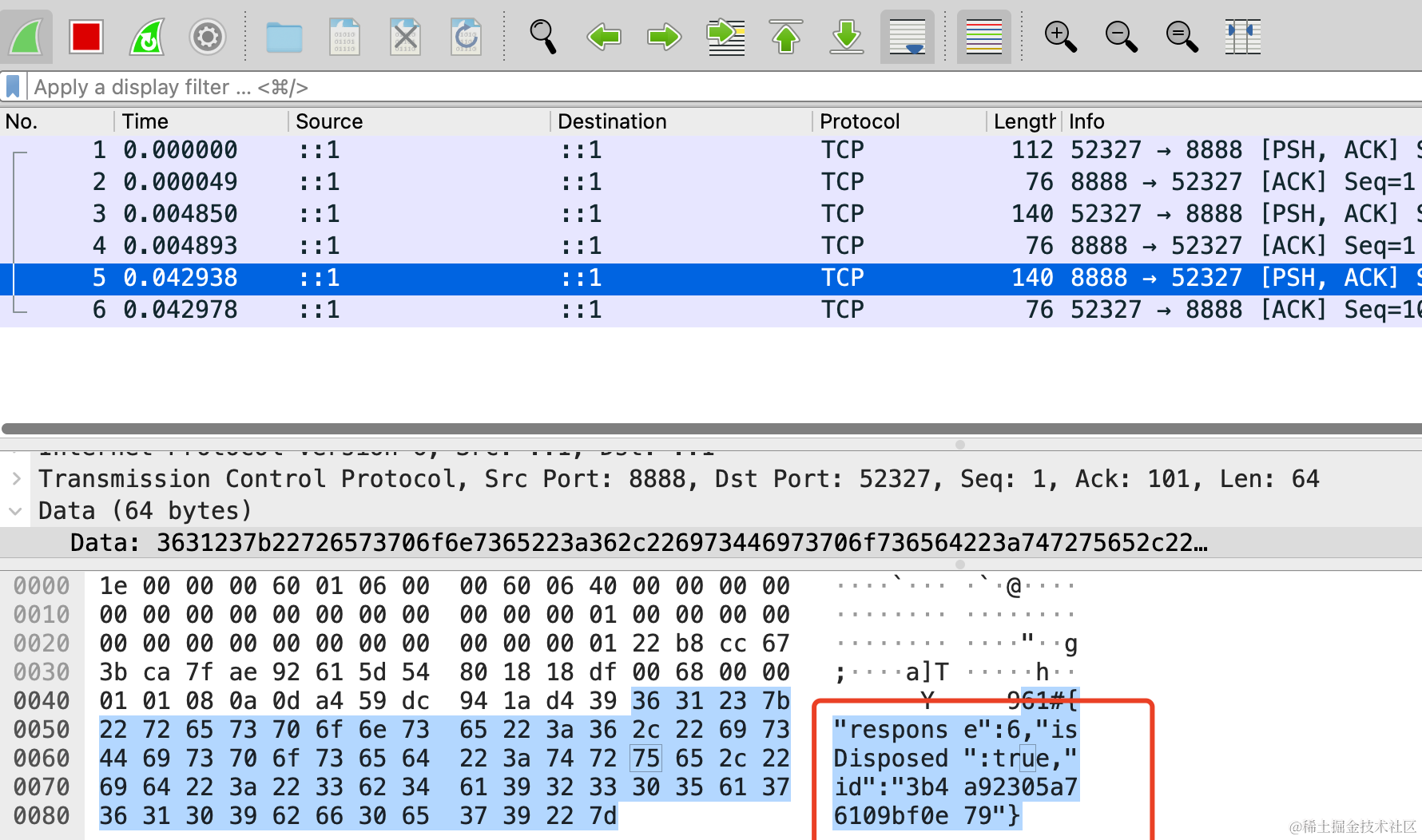This screenshot has width=1422, height=840.
Task: Sort packets by the Protocol column header
Action: [860, 121]
